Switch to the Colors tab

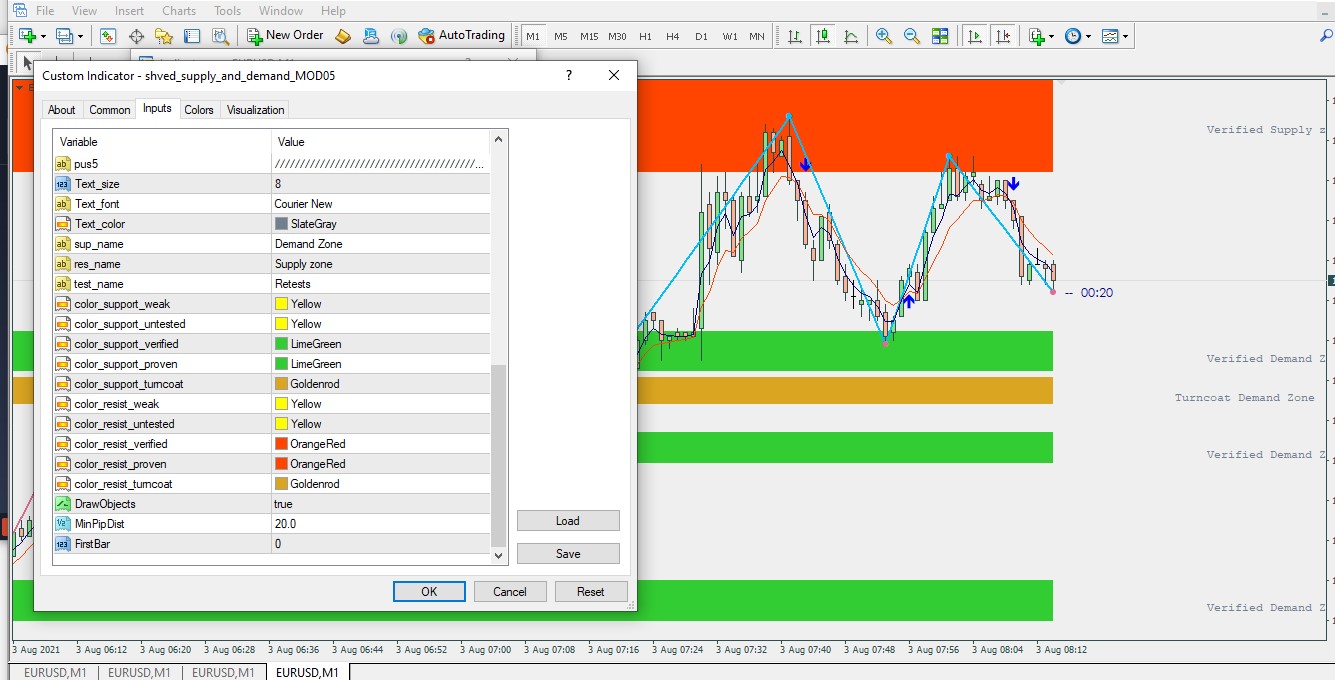(x=199, y=110)
